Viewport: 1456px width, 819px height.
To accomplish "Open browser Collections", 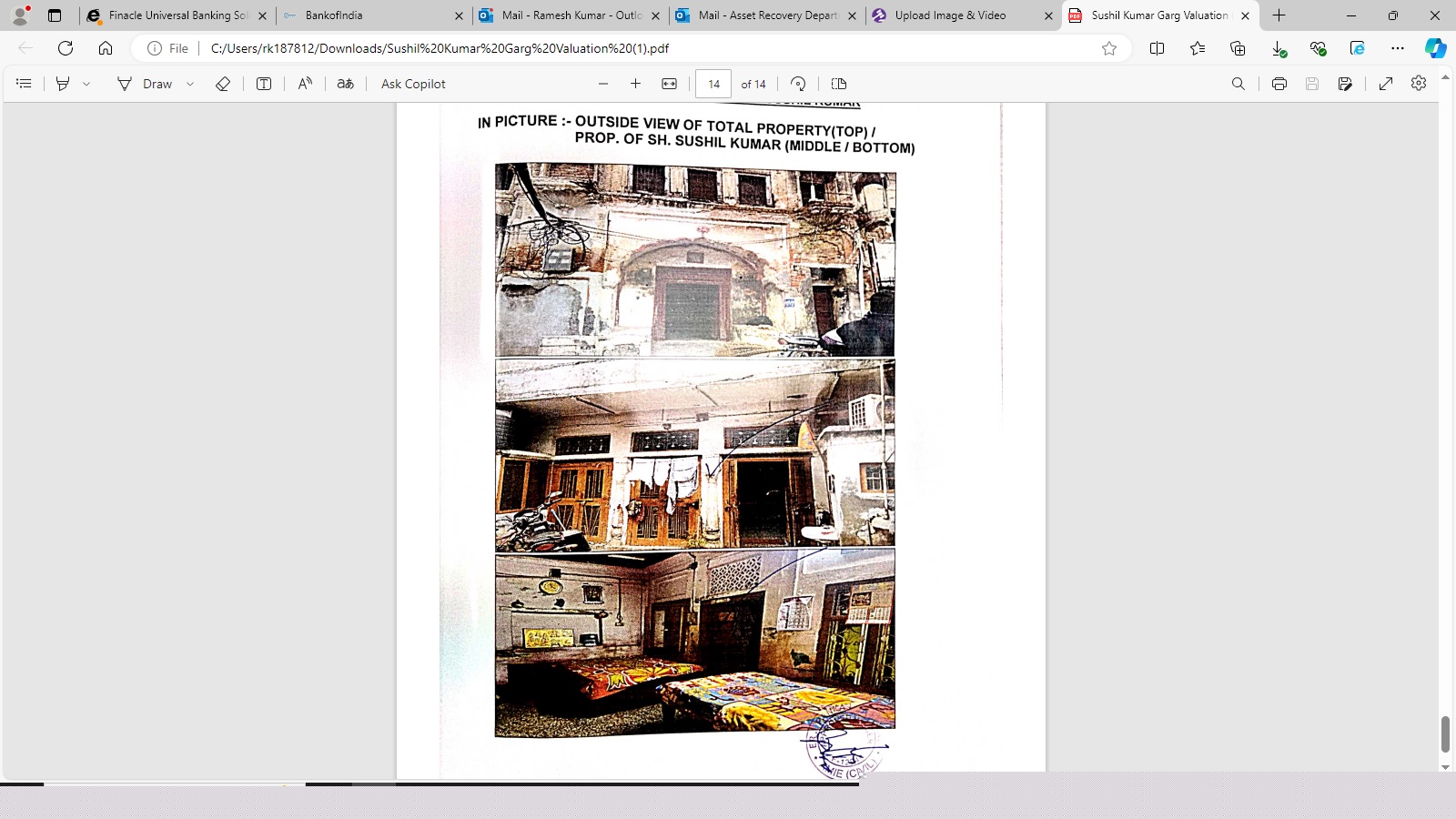I will click(1238, 48).
